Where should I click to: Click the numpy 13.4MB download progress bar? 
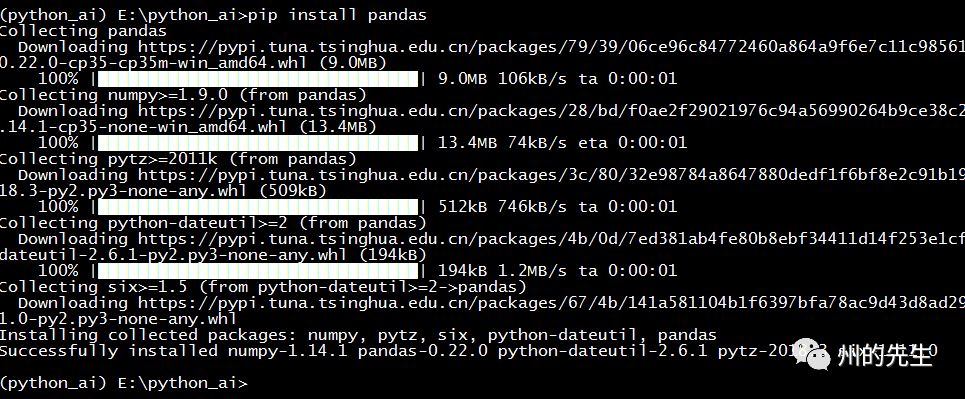(x=258, y=143)
